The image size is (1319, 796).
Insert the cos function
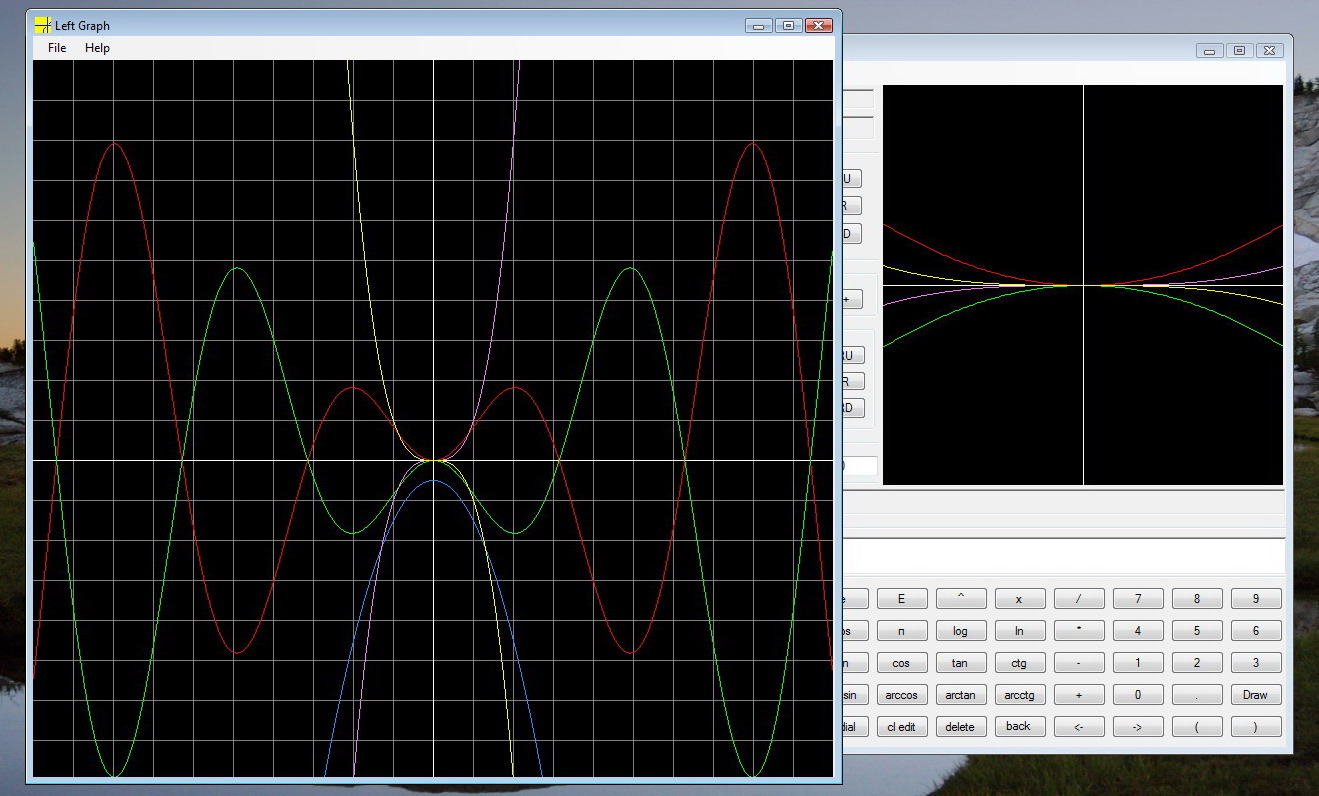click(901, 663)
